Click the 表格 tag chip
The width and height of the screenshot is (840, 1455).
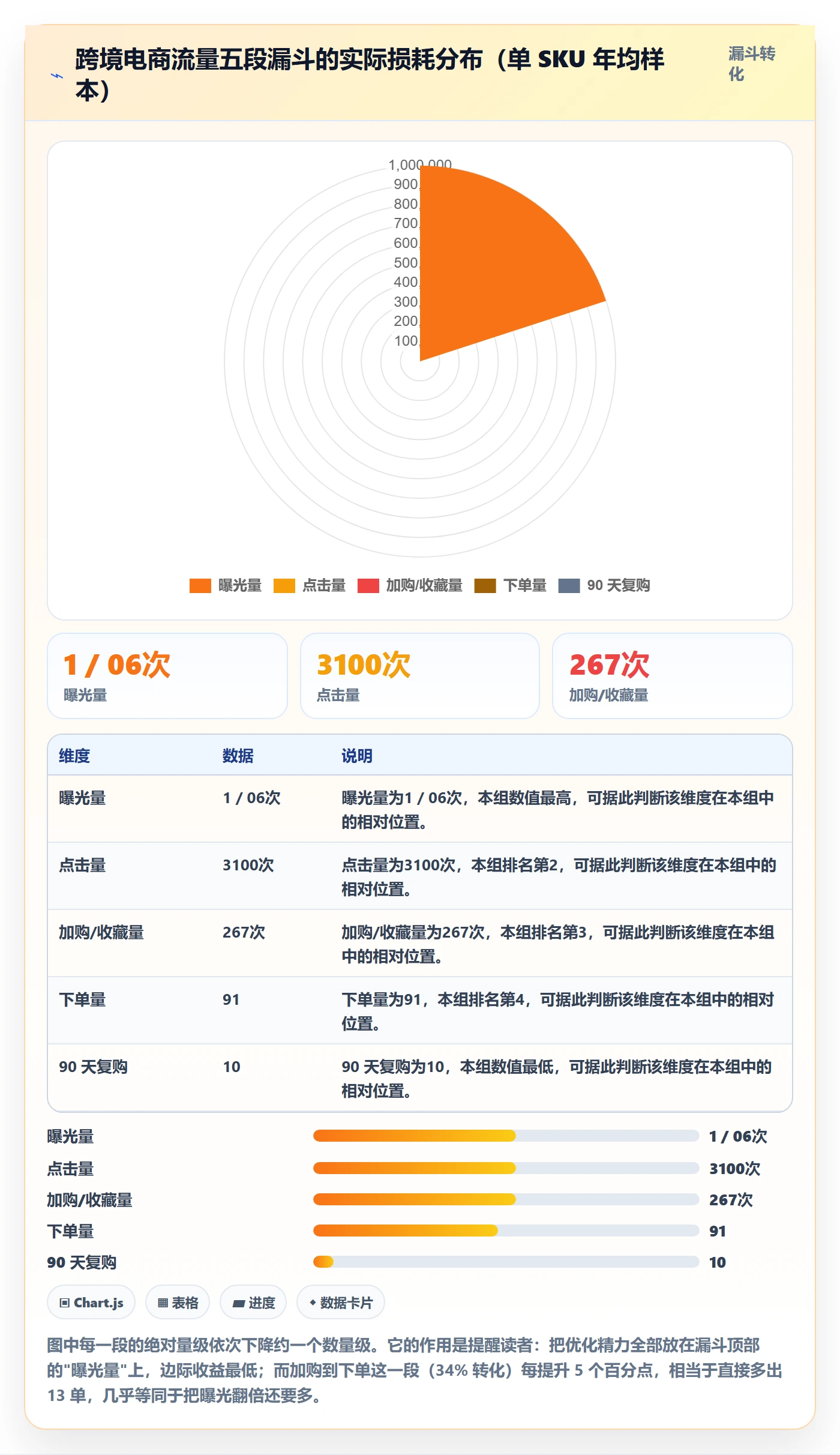178,1303
